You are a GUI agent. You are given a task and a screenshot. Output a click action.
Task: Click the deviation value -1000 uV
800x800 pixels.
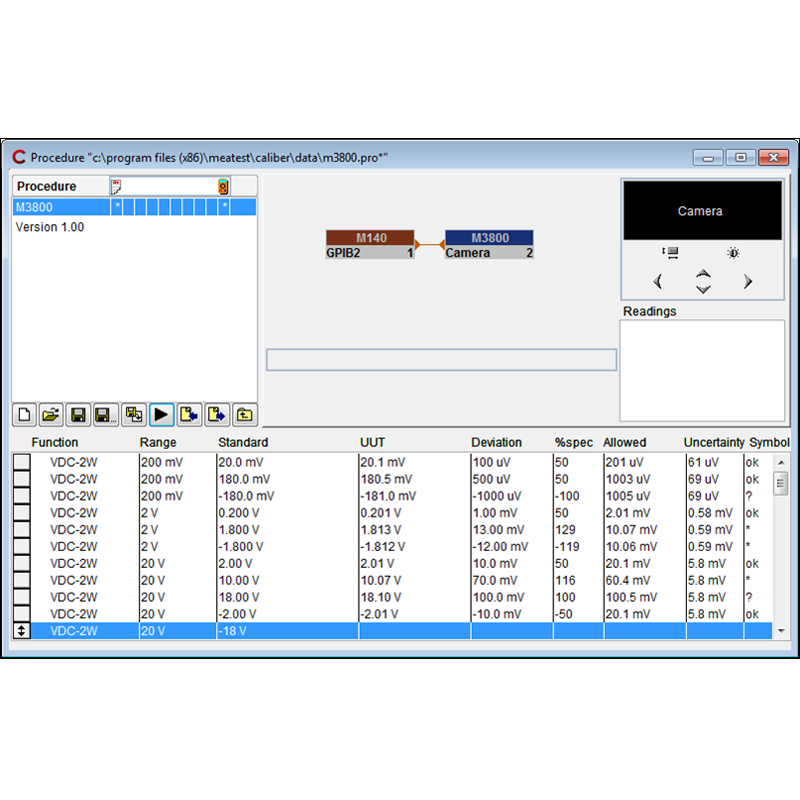coord(498,496)
